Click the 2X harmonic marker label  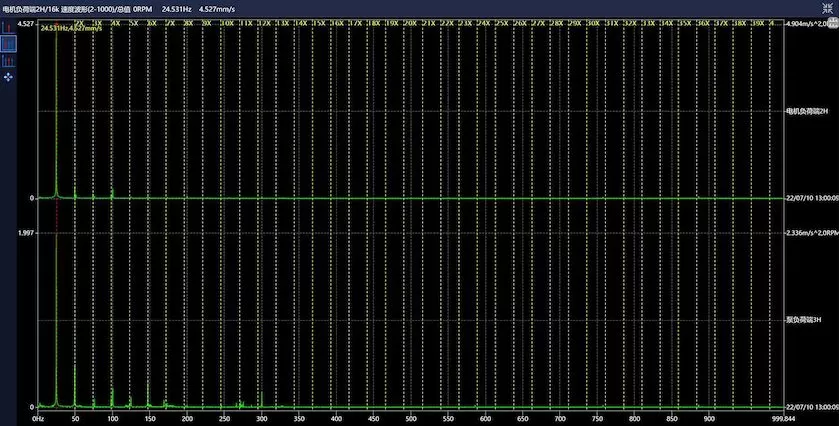[78, 21]
